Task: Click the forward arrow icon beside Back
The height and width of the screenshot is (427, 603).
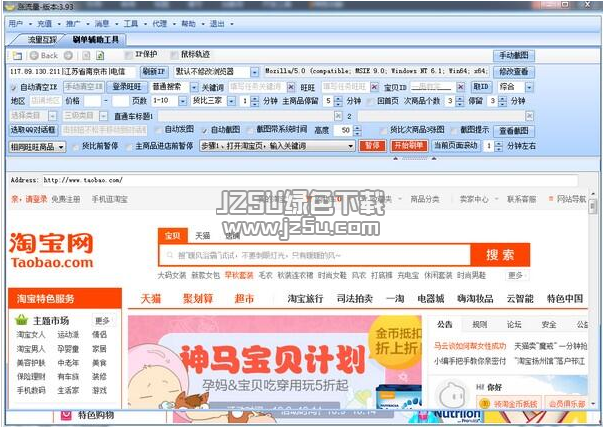Action: (68, 55)
